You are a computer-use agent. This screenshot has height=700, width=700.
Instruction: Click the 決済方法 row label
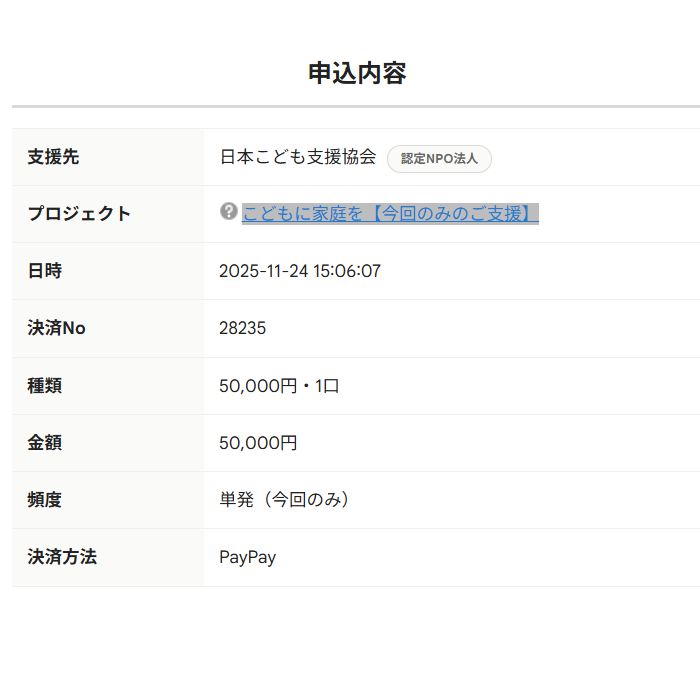(x=62, y=557)
